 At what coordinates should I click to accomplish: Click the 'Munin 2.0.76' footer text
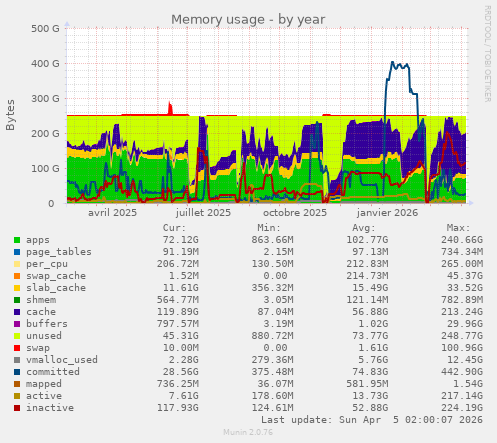(248, 432)
